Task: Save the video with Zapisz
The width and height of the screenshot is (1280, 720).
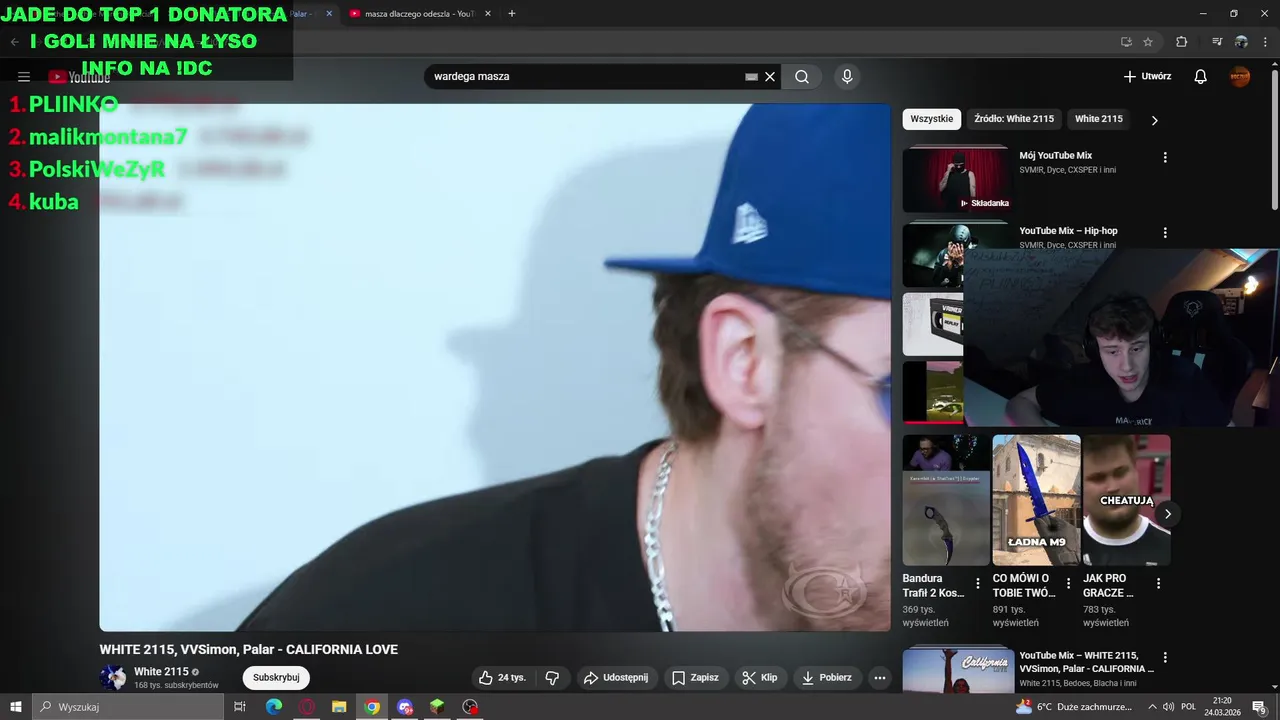Action: 695,677
